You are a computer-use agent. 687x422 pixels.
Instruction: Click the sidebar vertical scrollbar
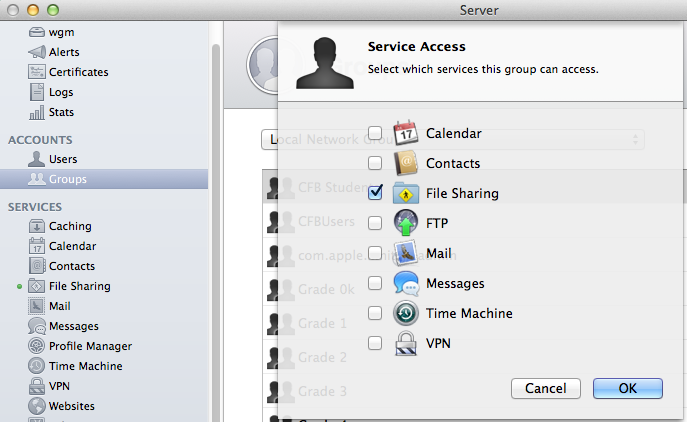[215, 232]
